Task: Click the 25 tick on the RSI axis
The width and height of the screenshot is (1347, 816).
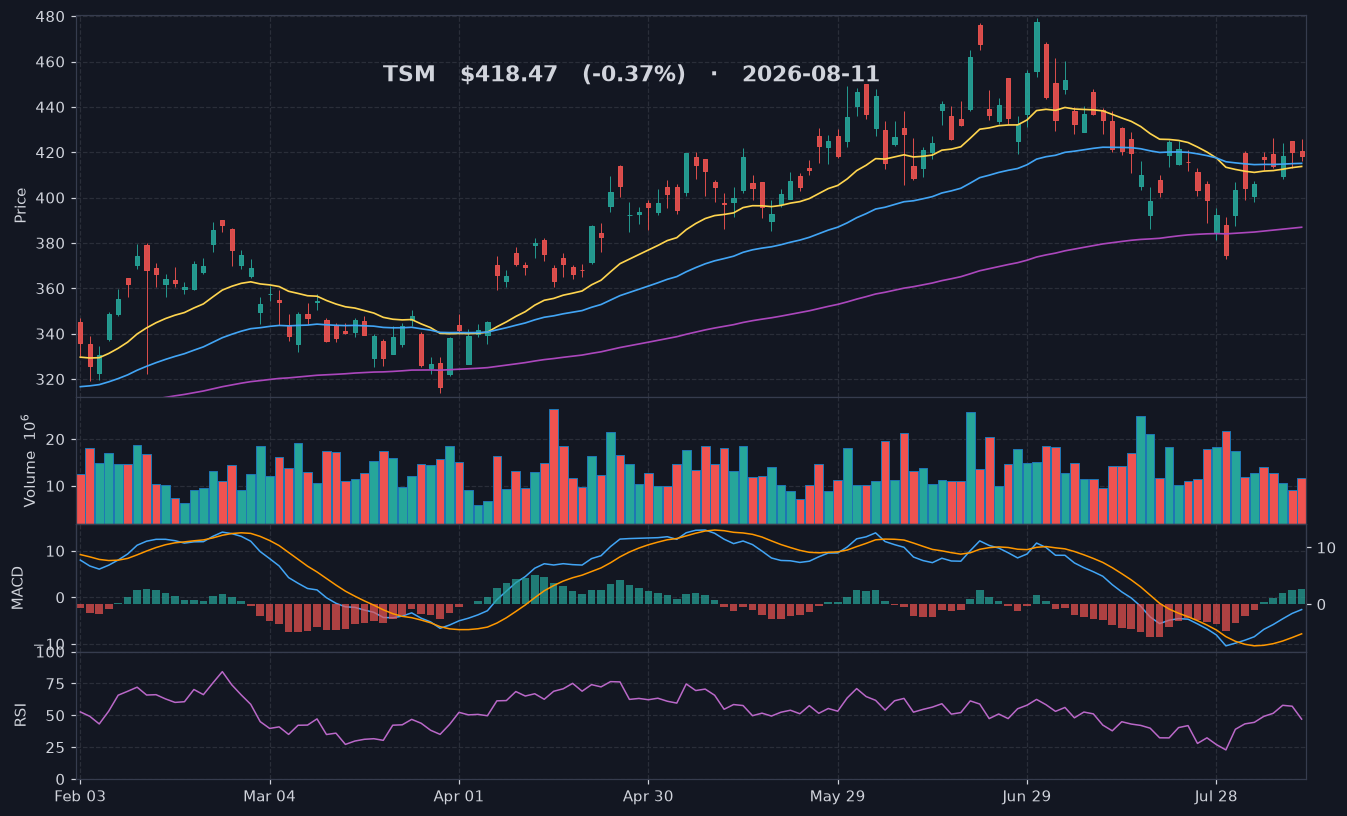Action: click(x=57, y=748)
